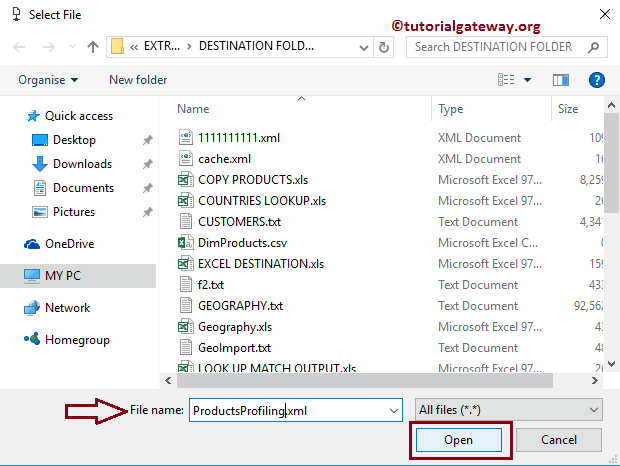
Task: Go forward using the Forward arrow
Action: (49, 47)
